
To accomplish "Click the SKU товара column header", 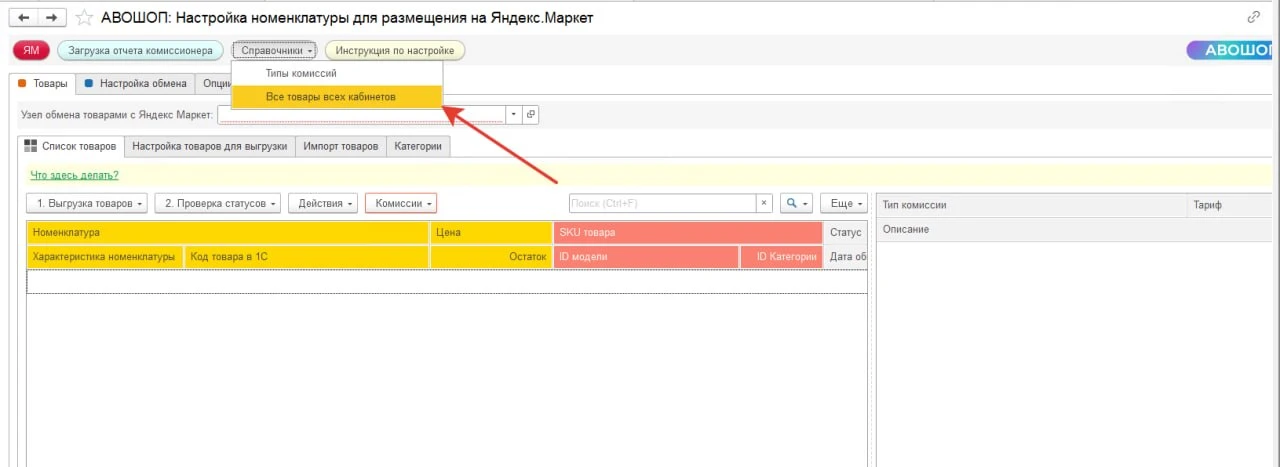I will (688, 232).
